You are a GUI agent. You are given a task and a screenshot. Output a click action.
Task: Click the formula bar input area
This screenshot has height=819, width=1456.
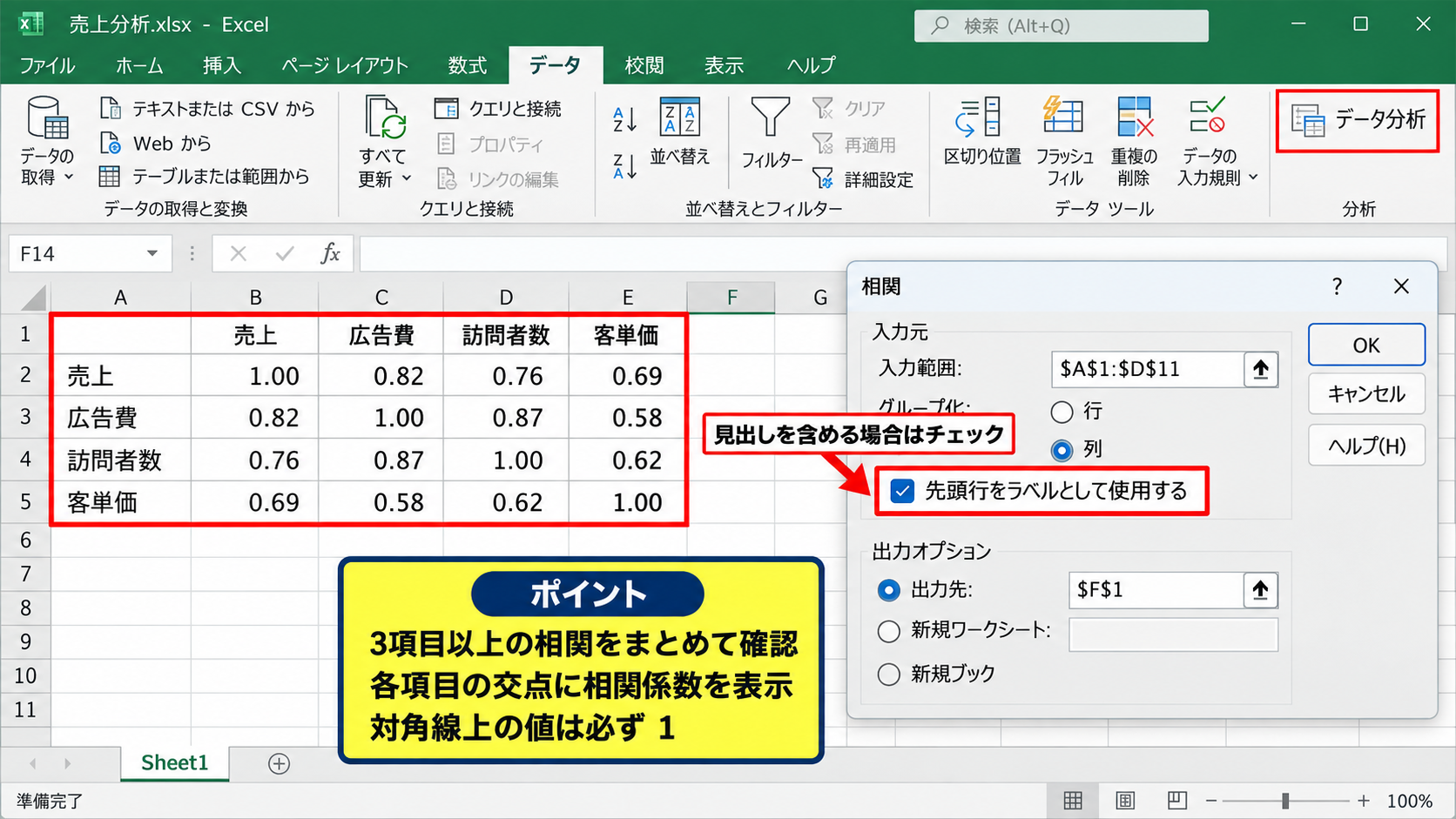(x=902, y=253)
